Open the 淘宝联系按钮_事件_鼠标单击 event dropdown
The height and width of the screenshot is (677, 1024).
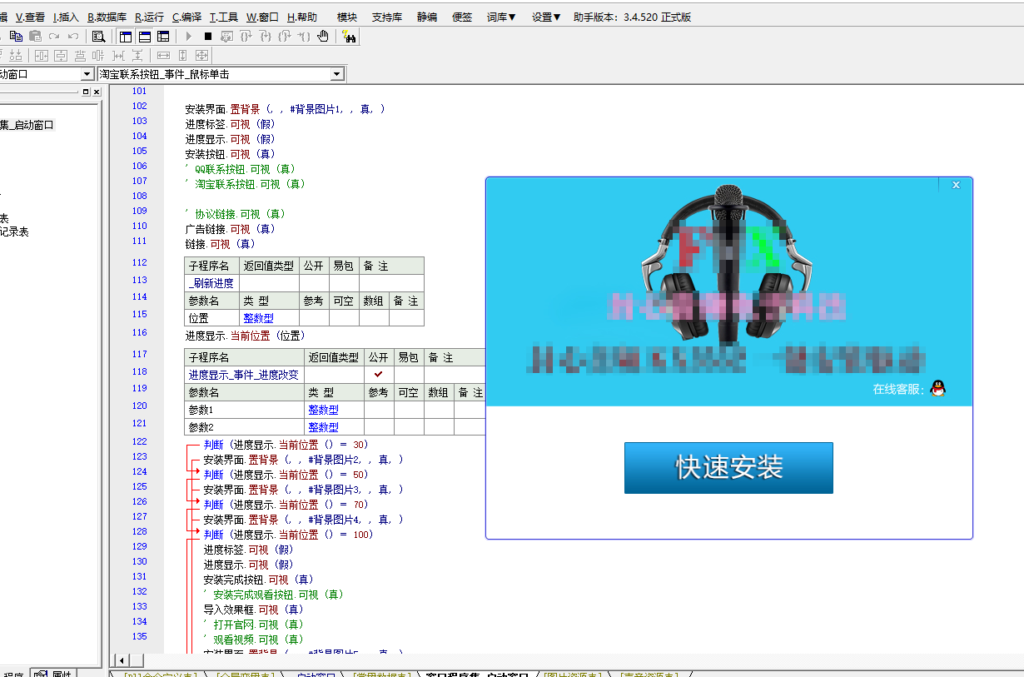coord(336,73)
